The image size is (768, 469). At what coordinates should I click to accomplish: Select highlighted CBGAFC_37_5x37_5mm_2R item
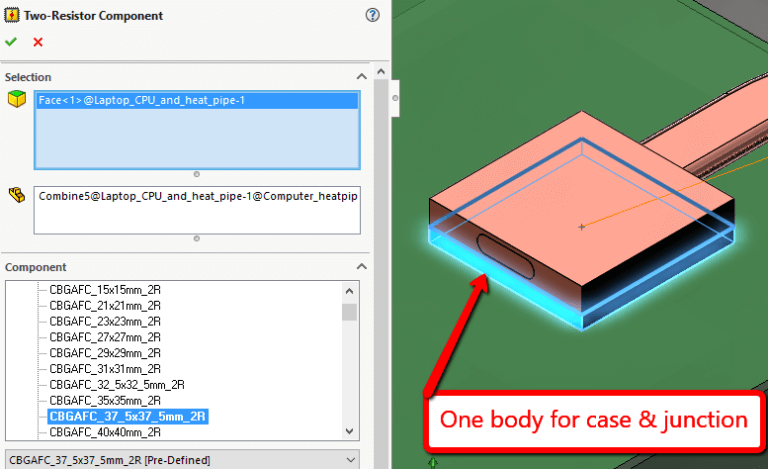click(127, 416)
